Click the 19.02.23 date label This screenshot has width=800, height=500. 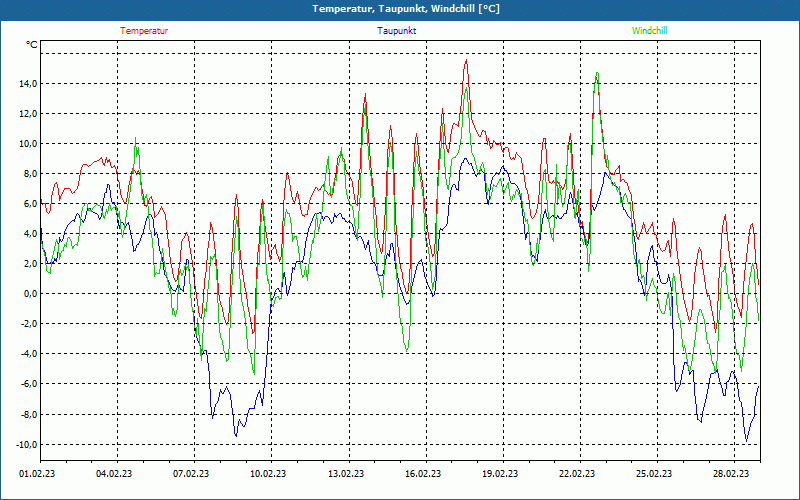pyautogui.click(x=501, y=473)
